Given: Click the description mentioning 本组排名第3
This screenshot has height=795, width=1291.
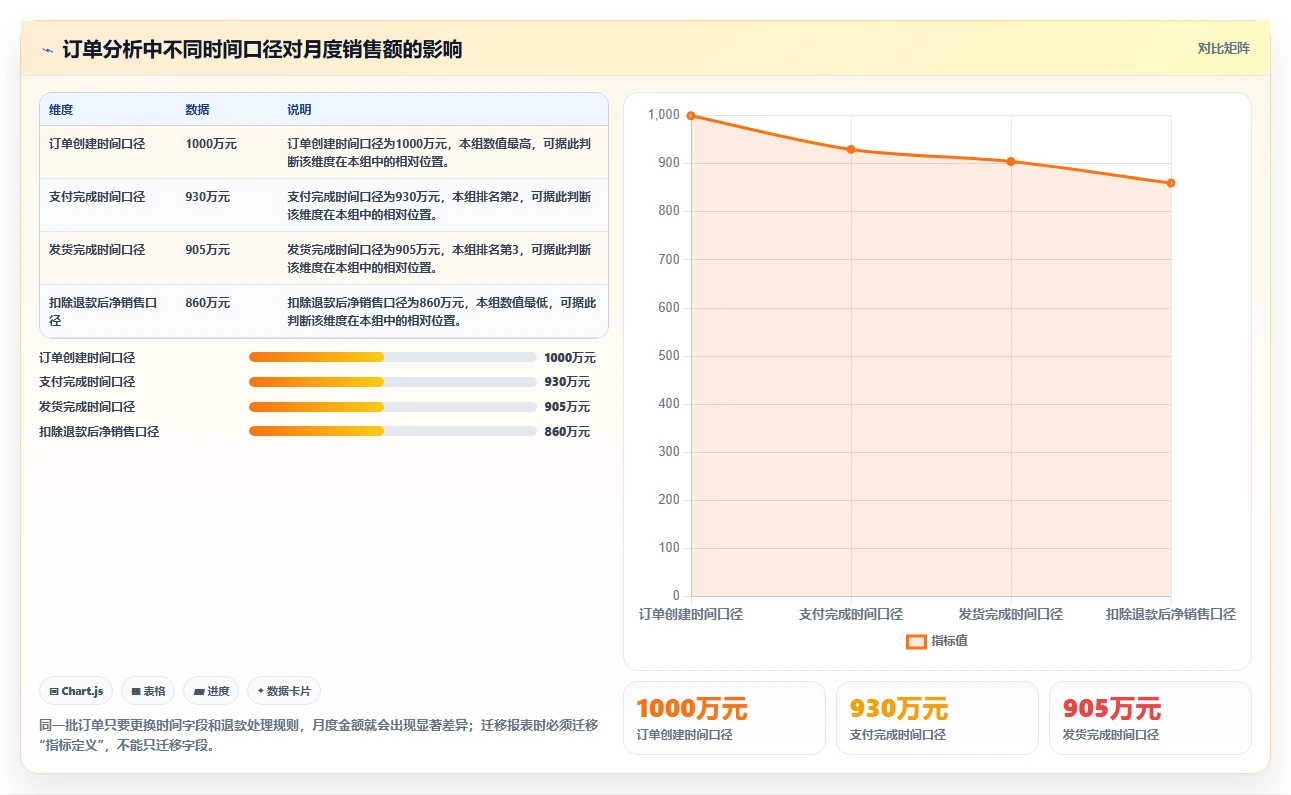Looking at the screenshot, I should [x=440, y=258].
